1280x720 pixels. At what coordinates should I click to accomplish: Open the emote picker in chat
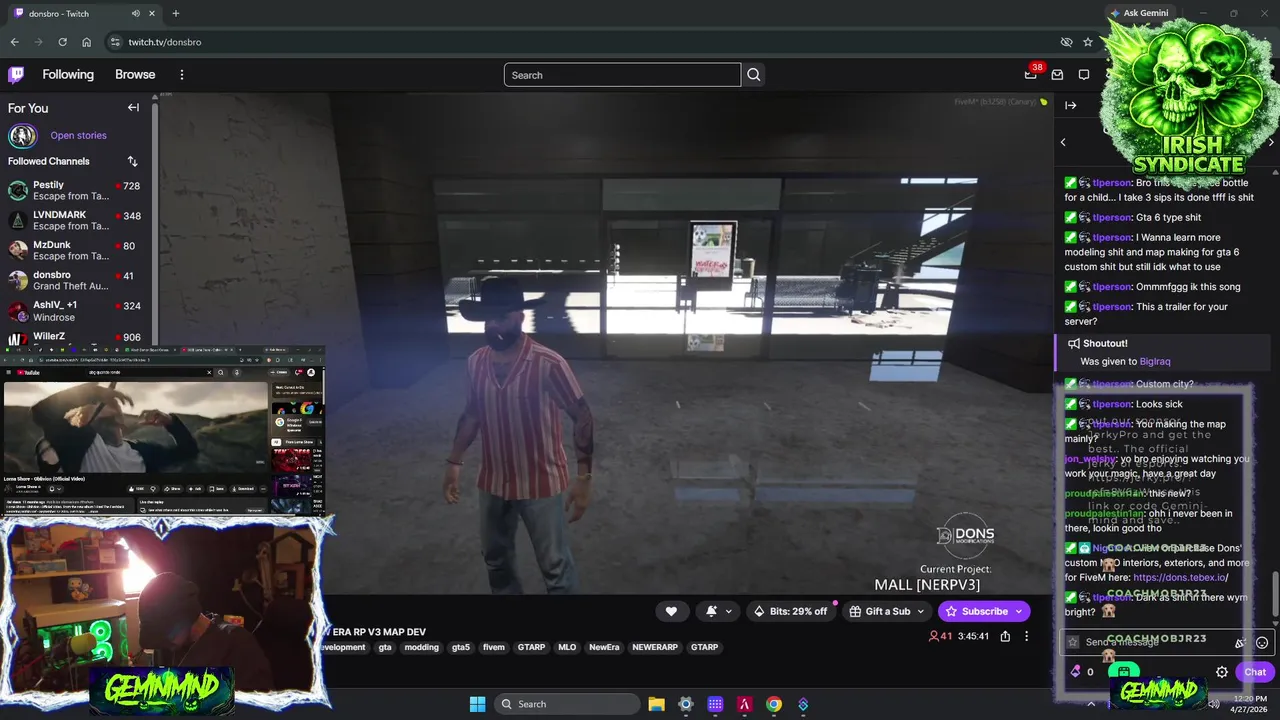1262,643
